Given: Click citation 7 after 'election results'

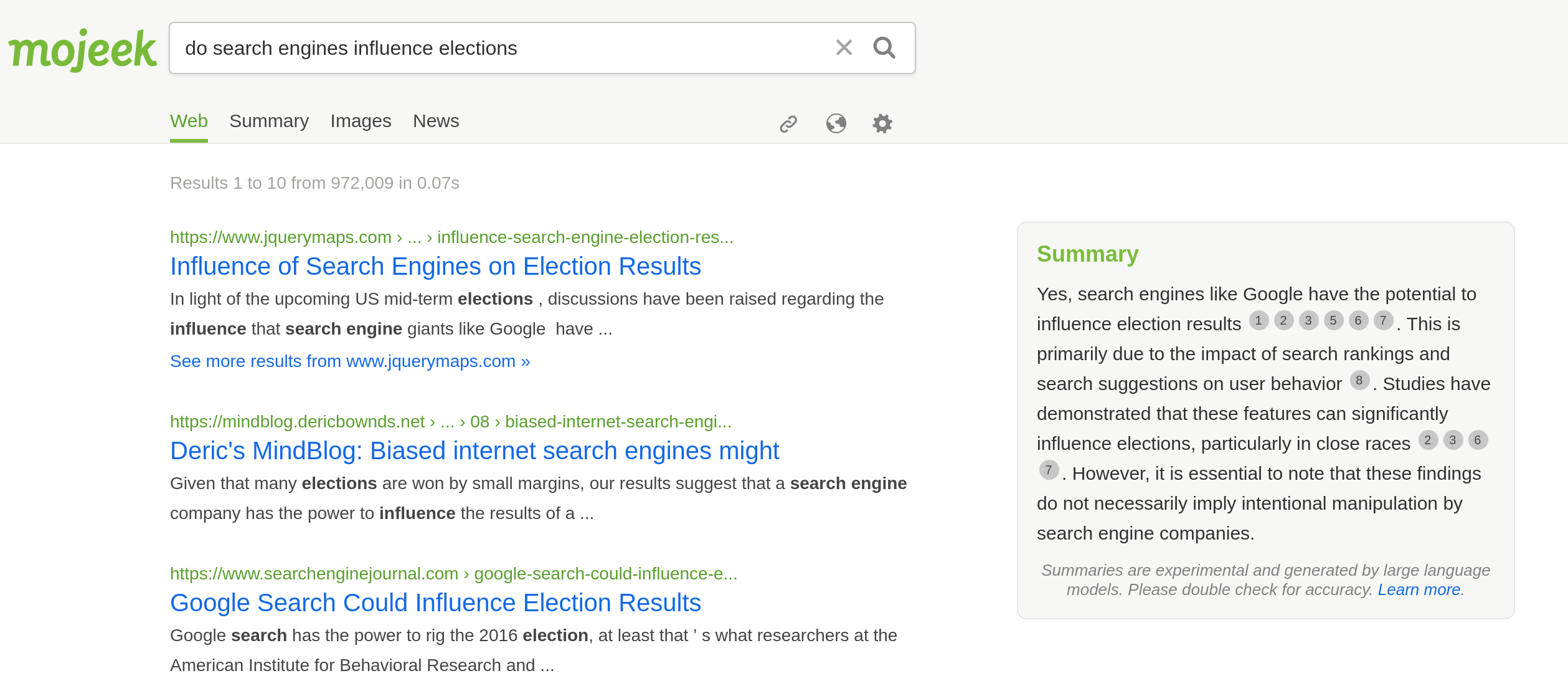Looking at the screenshot, I should (1383, 320).
